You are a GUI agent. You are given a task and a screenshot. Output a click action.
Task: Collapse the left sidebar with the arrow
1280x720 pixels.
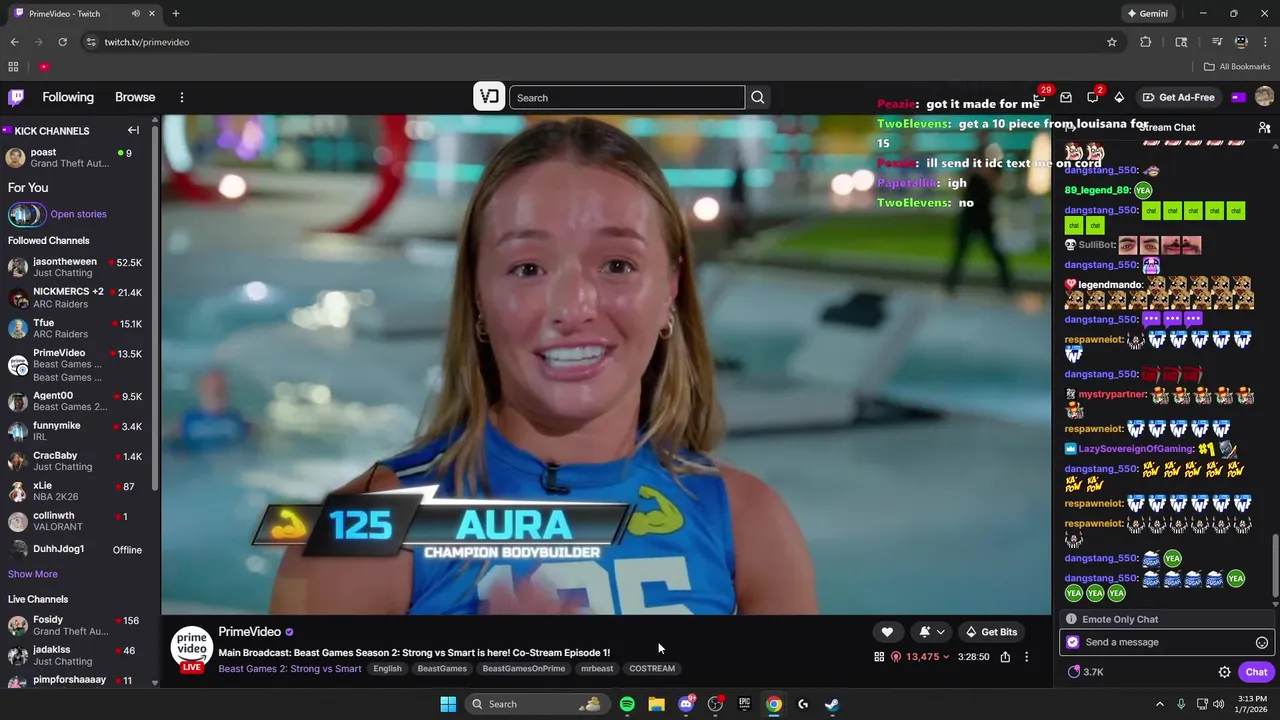coord(133,130)
